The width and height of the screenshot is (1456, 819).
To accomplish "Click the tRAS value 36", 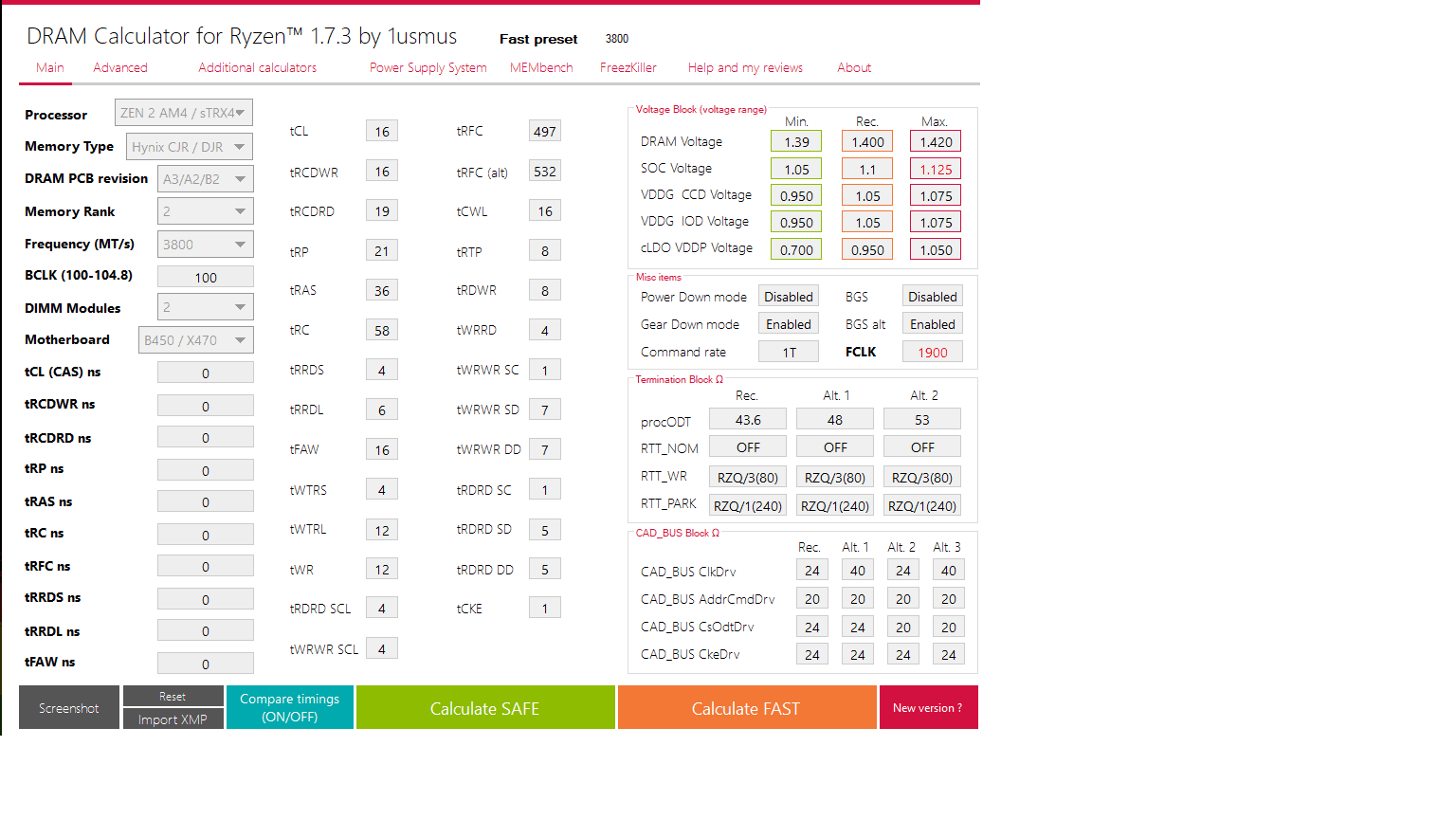I will pos(382,290).
